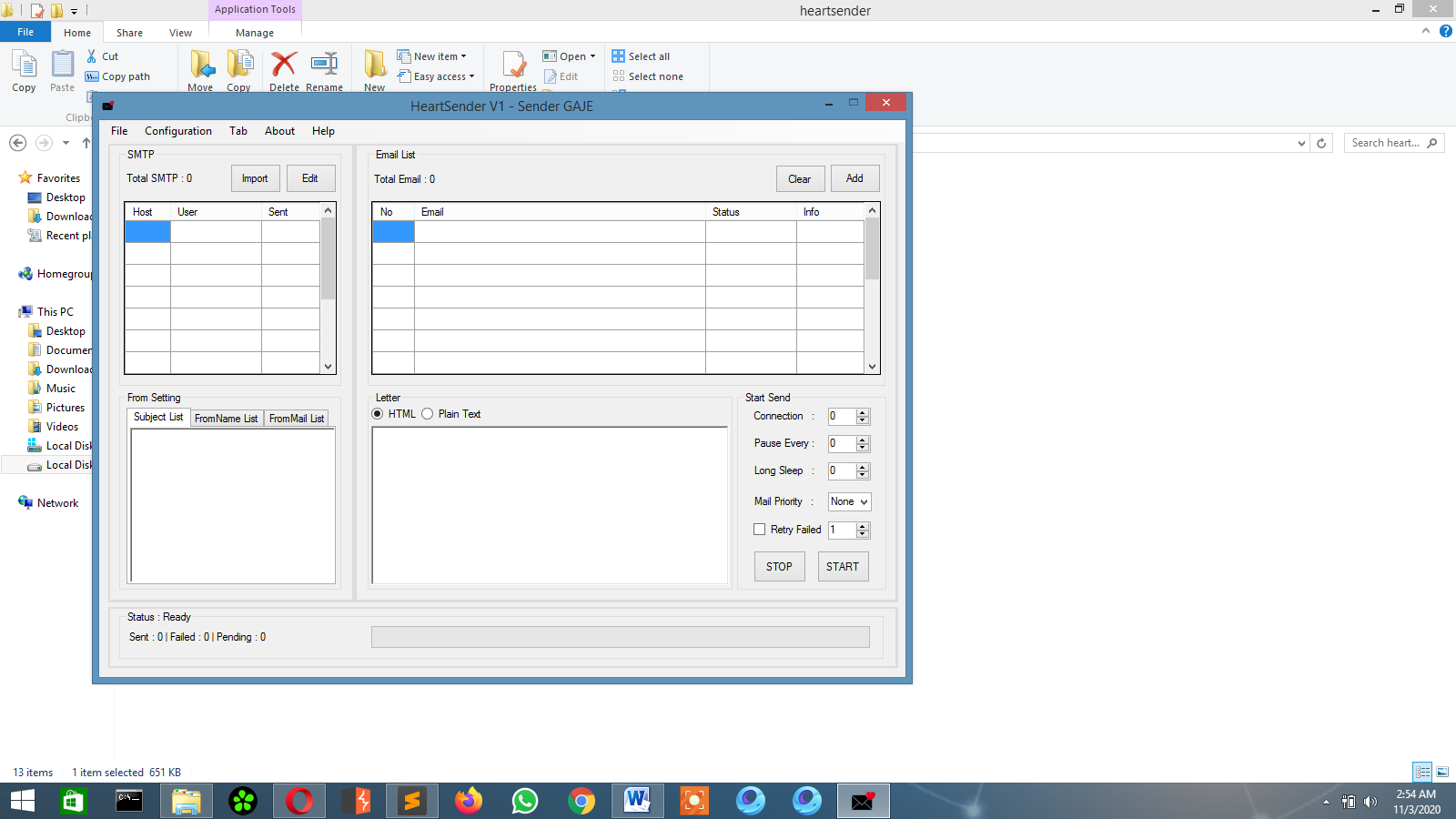Screen dimensions: 1456x819
Task: Switch to the FromName List tab
Action: coord(226,418)
